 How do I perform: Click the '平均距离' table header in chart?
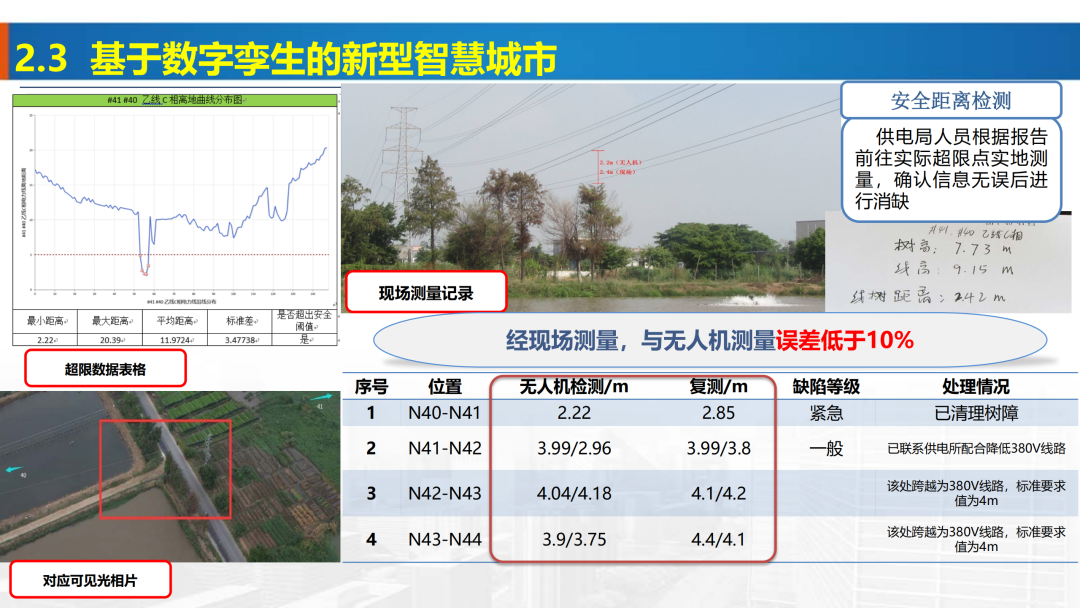pos(175,321)
